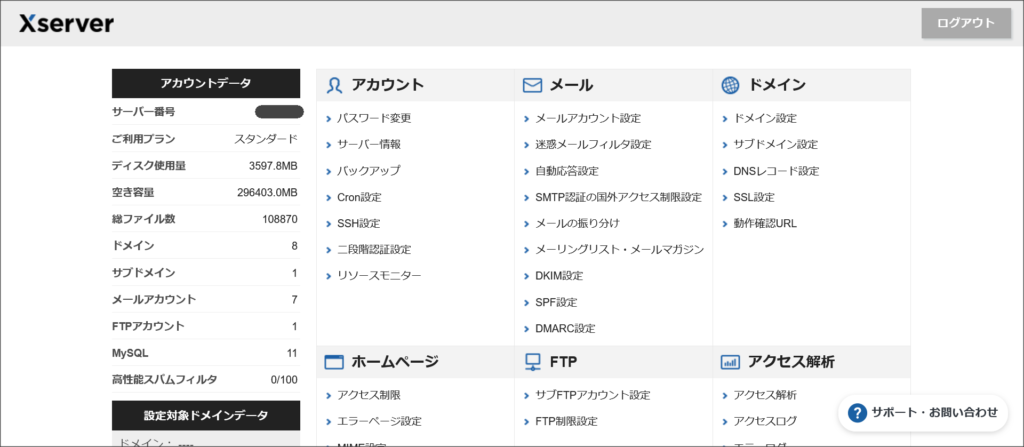
Task: Click the ご利用プラン value スタンダード
Action: (266, 139)
